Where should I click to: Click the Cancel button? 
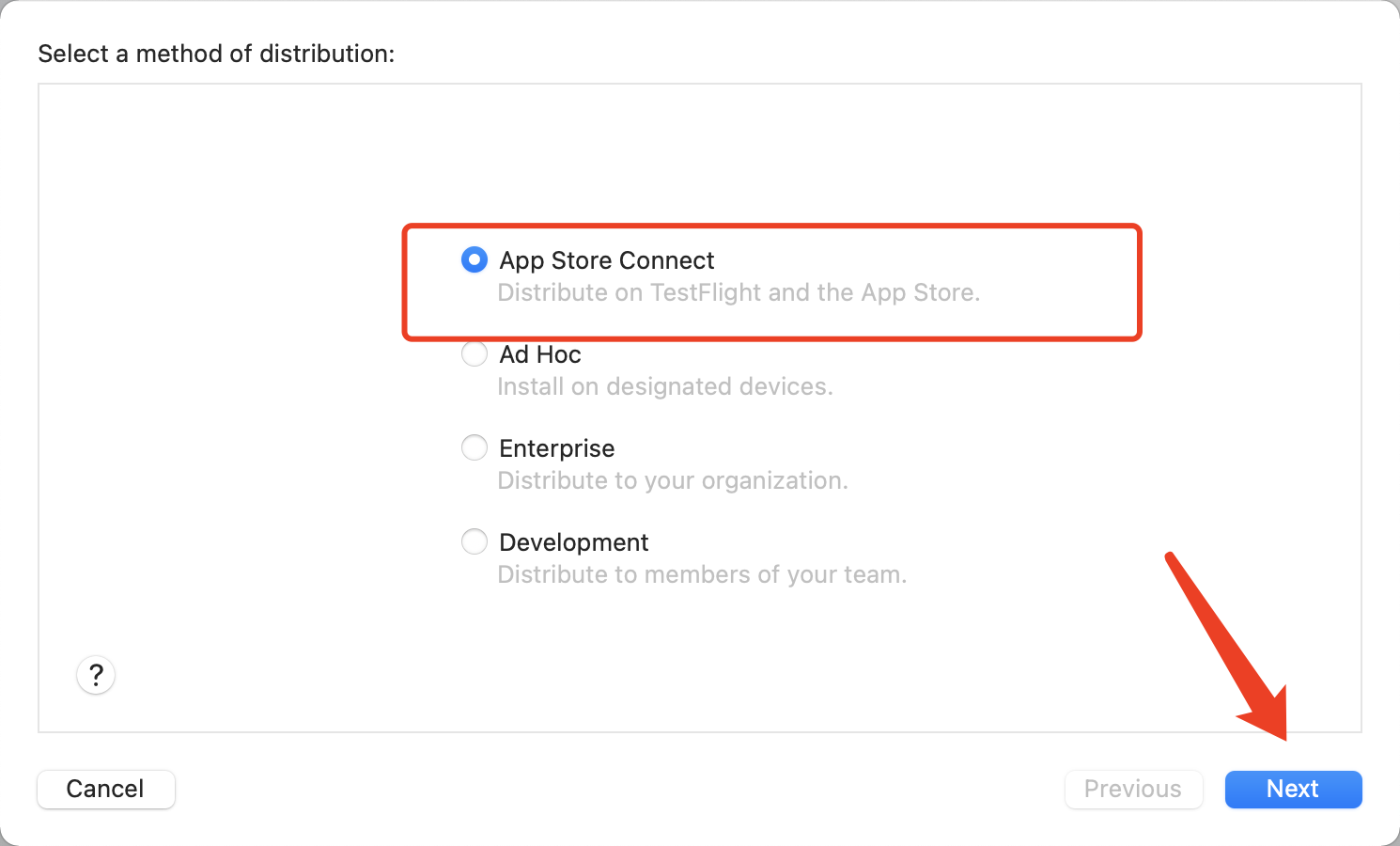[106, 789]
